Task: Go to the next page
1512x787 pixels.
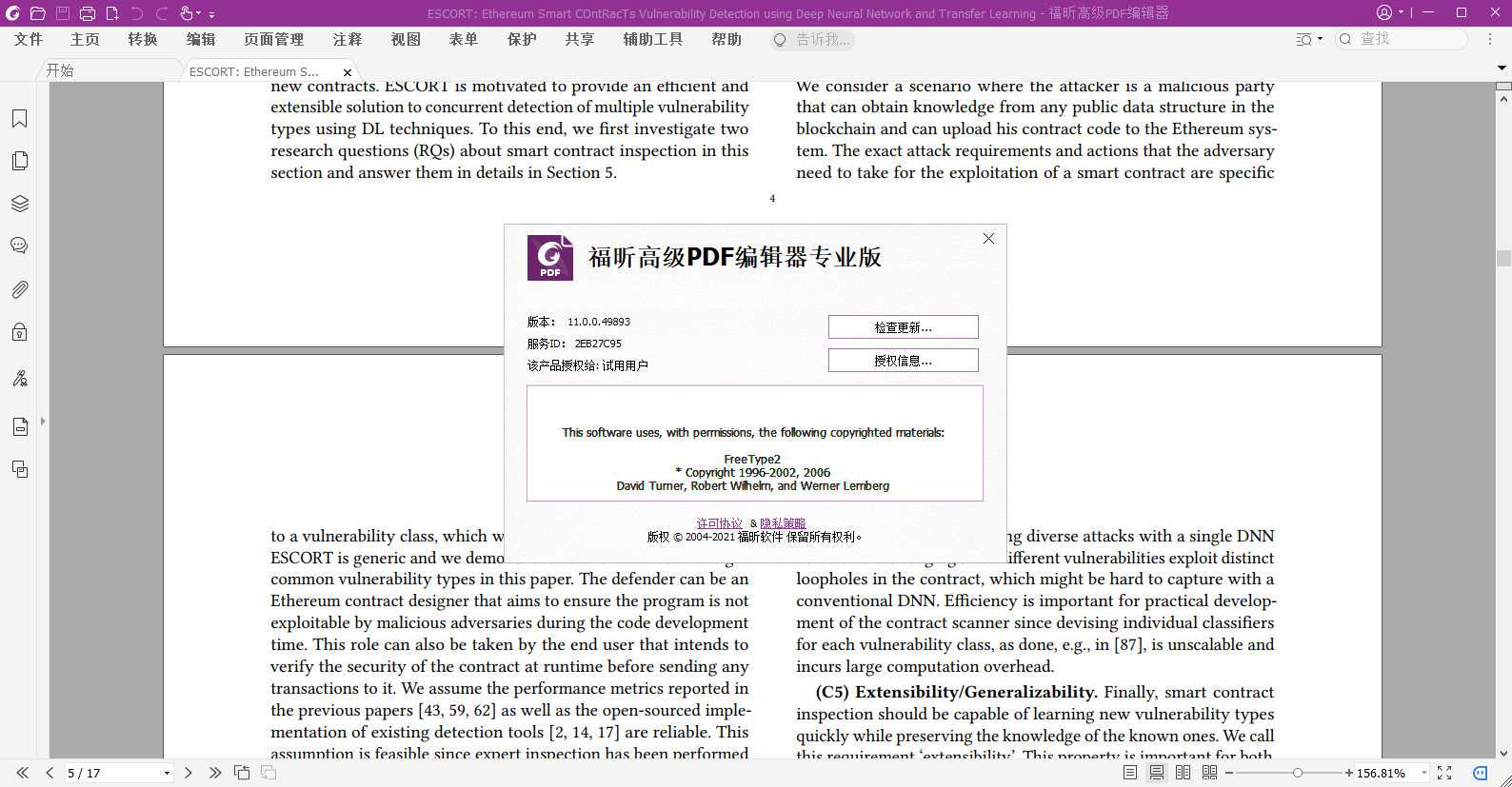Action: pyautogui.click(x=189, y=773)
